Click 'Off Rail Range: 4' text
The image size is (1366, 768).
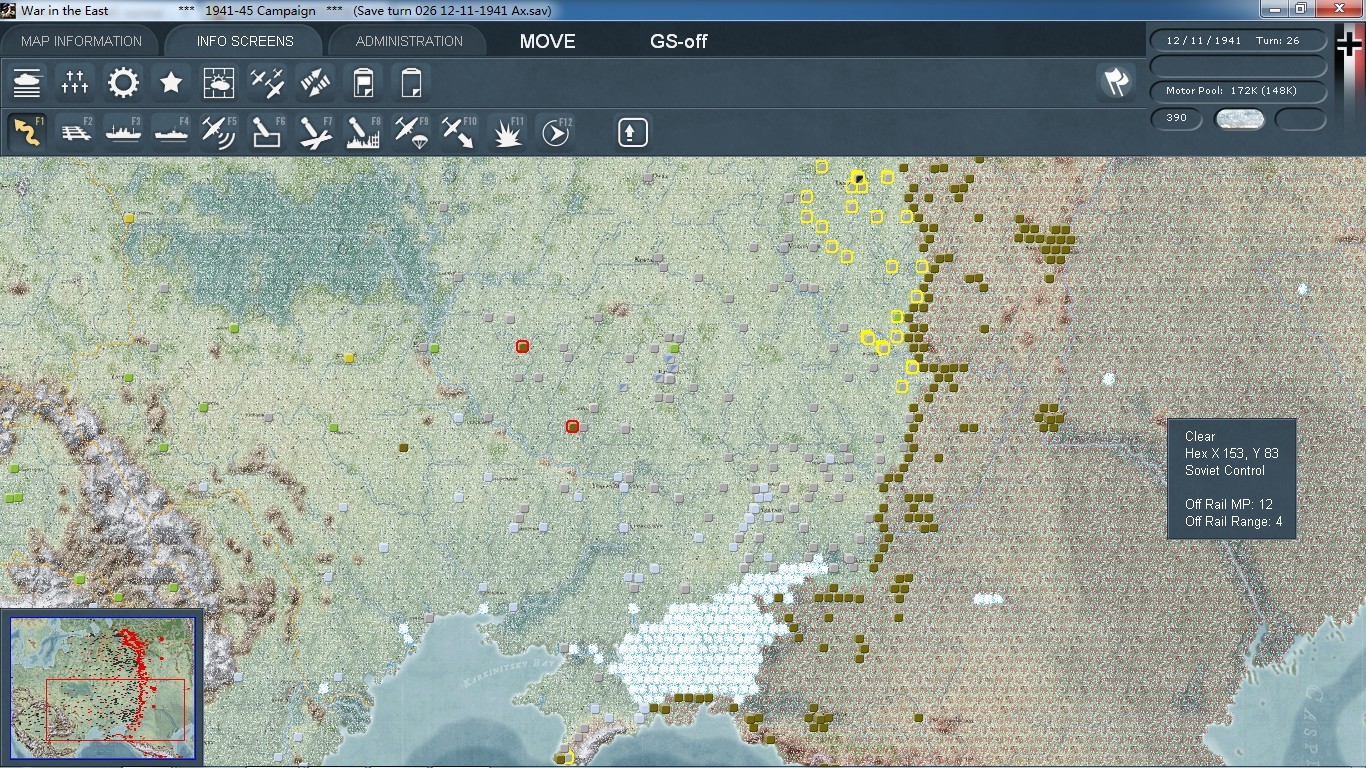pos(1233,521)
